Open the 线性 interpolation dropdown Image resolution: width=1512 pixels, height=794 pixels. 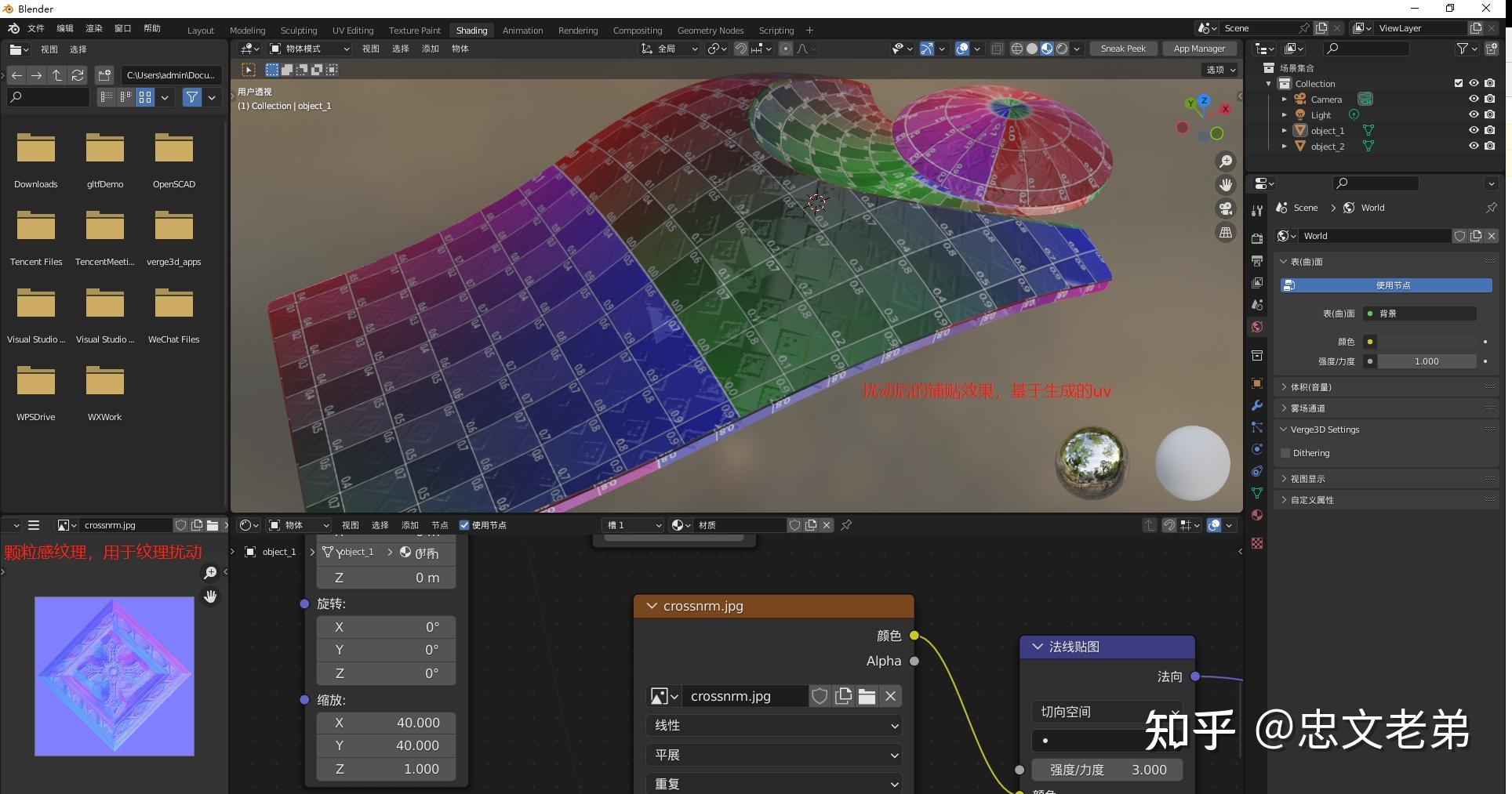pos(774,726)
